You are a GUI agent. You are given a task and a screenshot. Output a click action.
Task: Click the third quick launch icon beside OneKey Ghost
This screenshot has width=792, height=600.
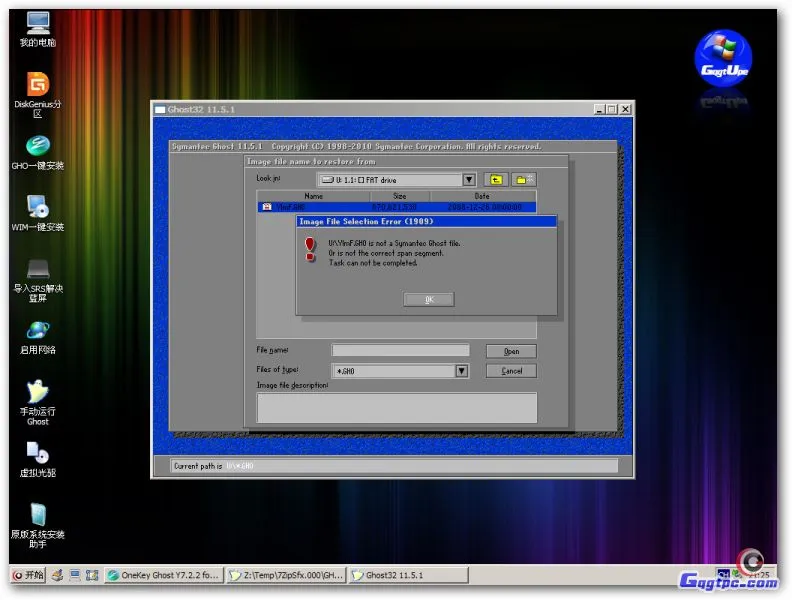92,575
